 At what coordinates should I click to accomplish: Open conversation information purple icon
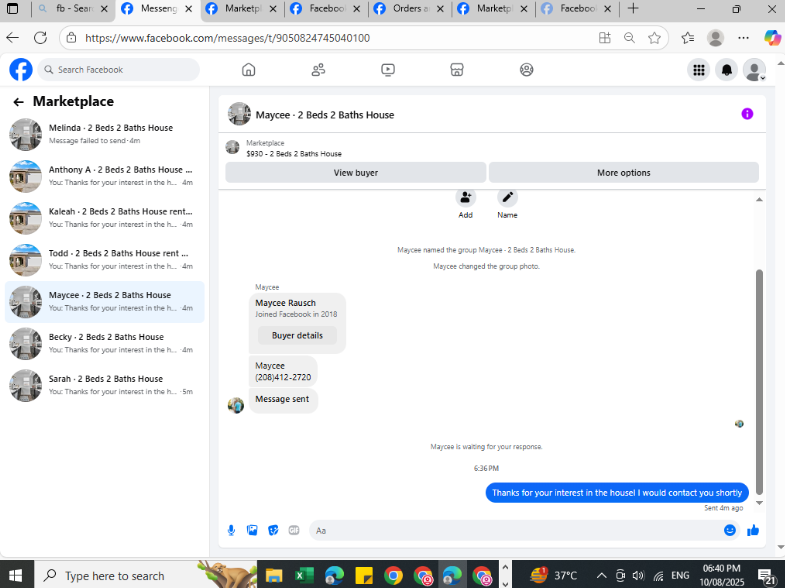click(x=747, y=114)
